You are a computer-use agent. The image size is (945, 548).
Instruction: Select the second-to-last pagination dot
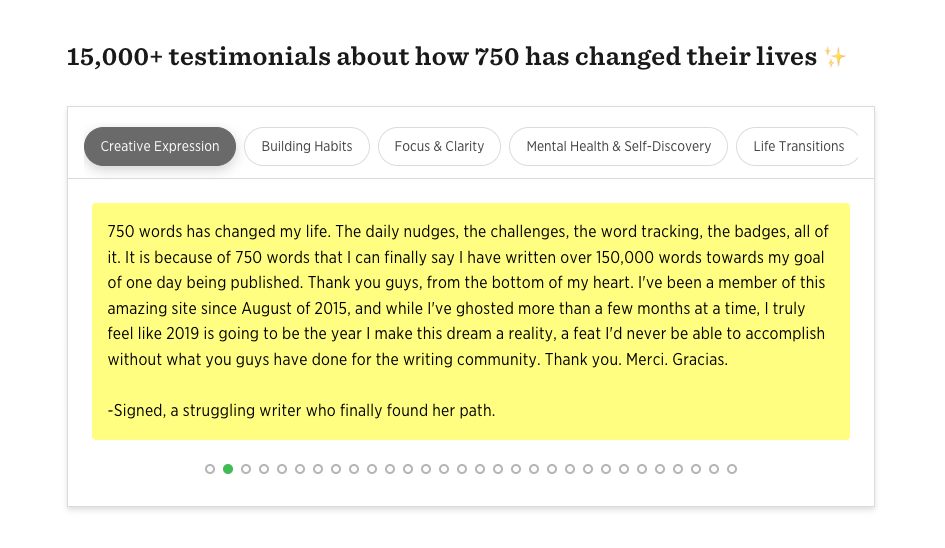point(714,469)
